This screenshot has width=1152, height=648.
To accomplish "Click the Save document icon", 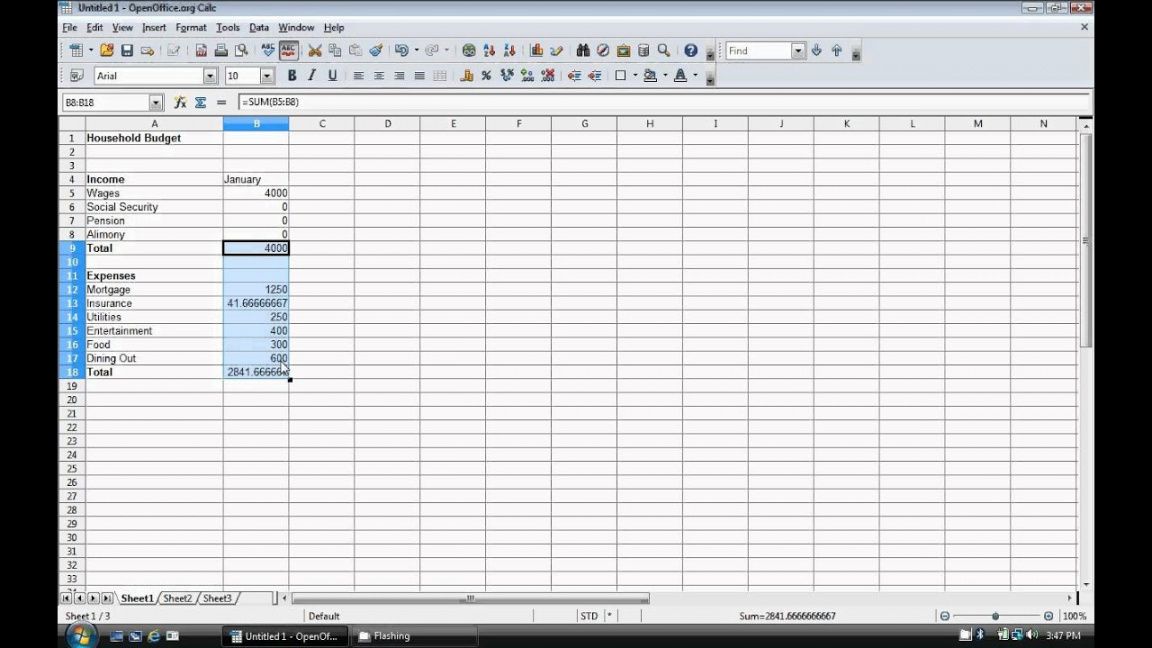I will coord(127,51).
